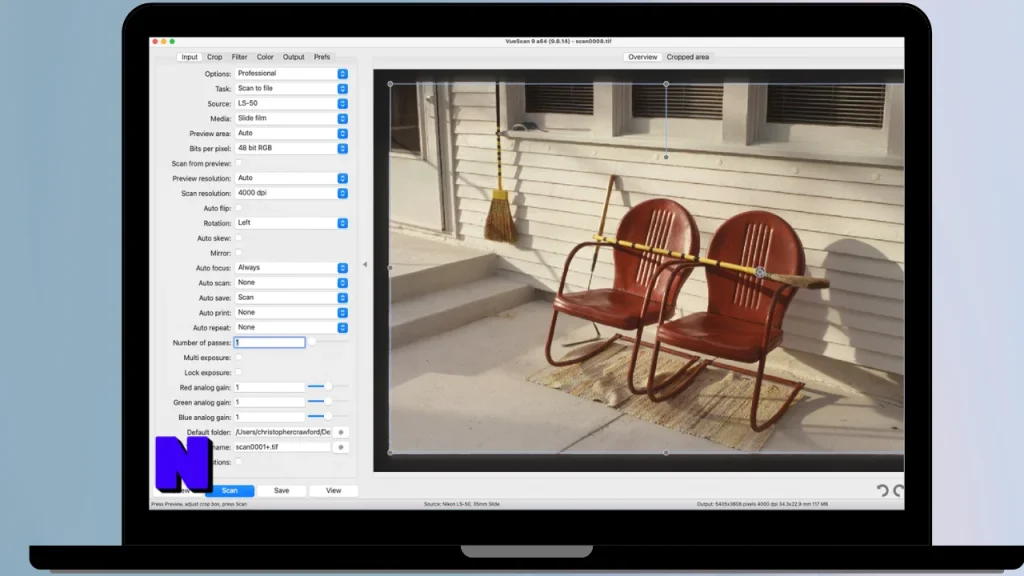1024x576 pixels.
Task: Adjust the Number of passes slider
Action: [312, 342]
